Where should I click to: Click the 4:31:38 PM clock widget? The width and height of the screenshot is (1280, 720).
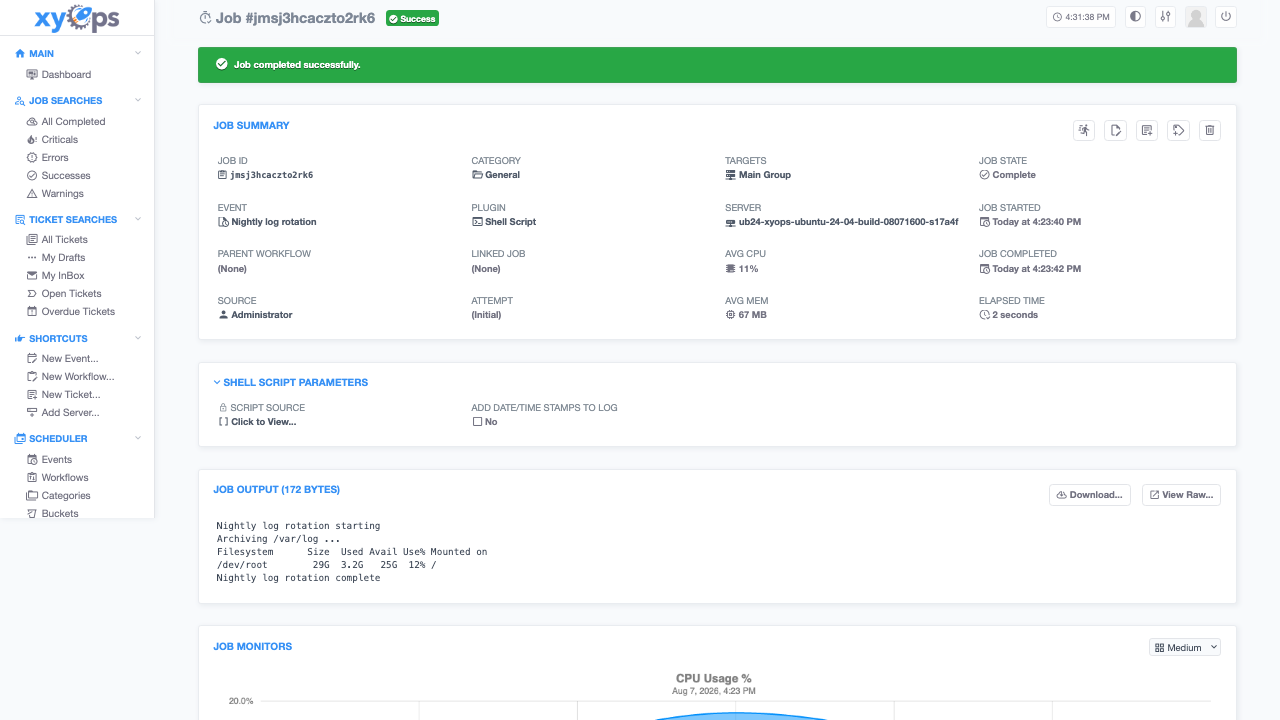coord(1081,17)
